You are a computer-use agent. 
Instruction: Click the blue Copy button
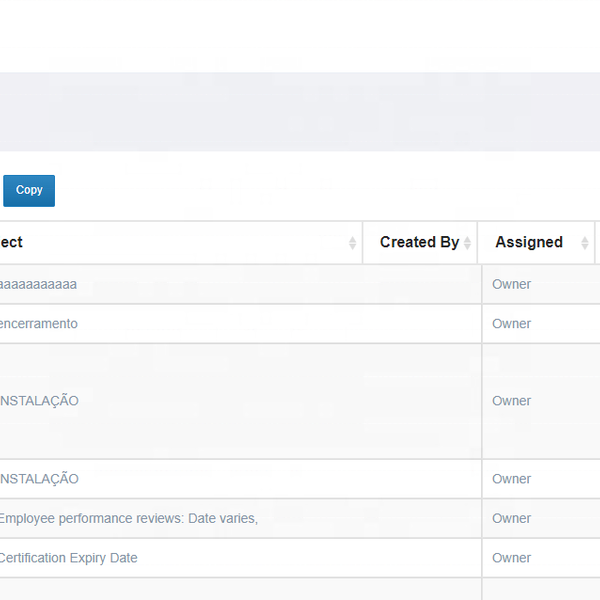click(29, 190)
